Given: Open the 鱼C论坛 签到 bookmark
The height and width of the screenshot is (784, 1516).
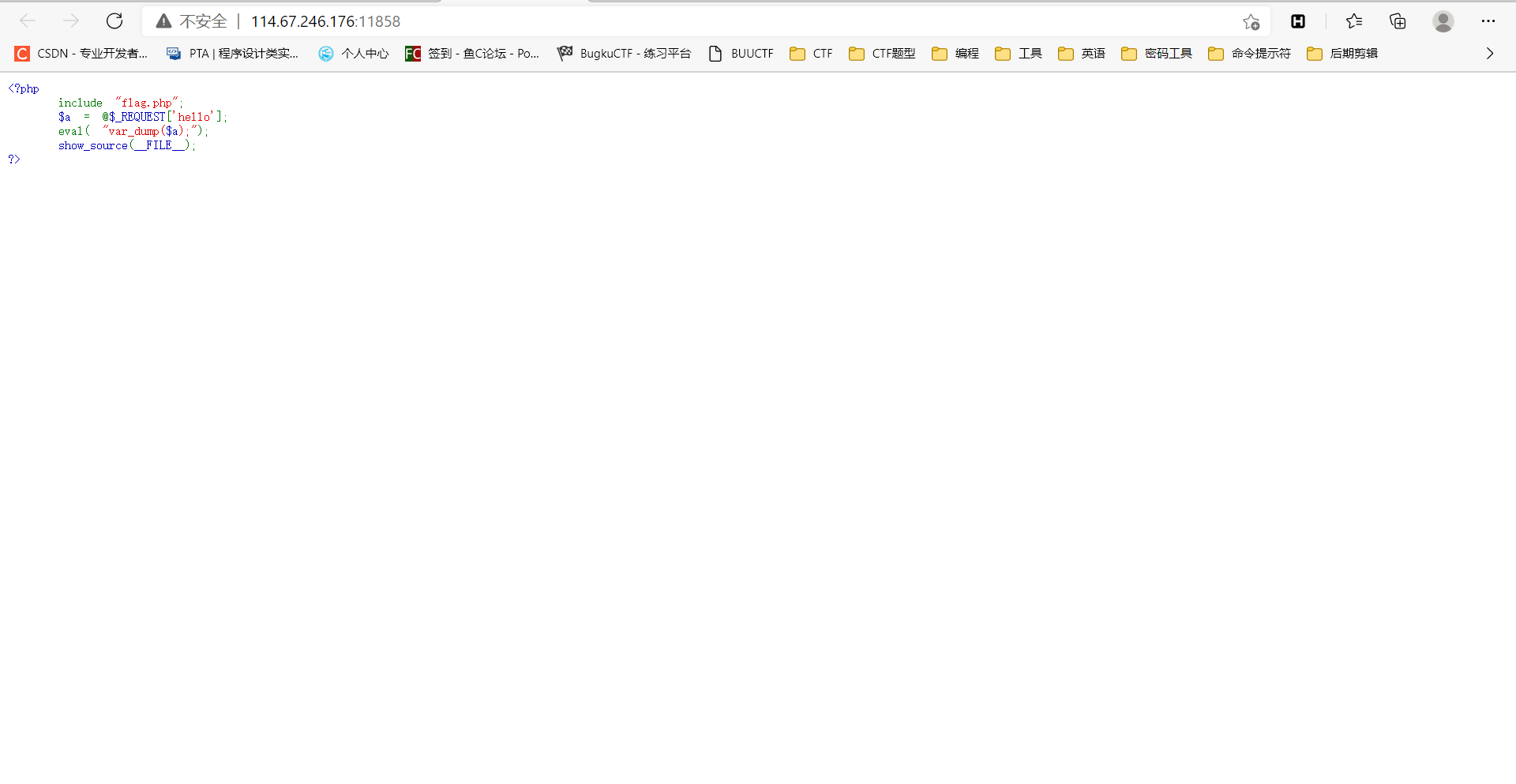Looking at the screenshot, I should tap(471, 53).
